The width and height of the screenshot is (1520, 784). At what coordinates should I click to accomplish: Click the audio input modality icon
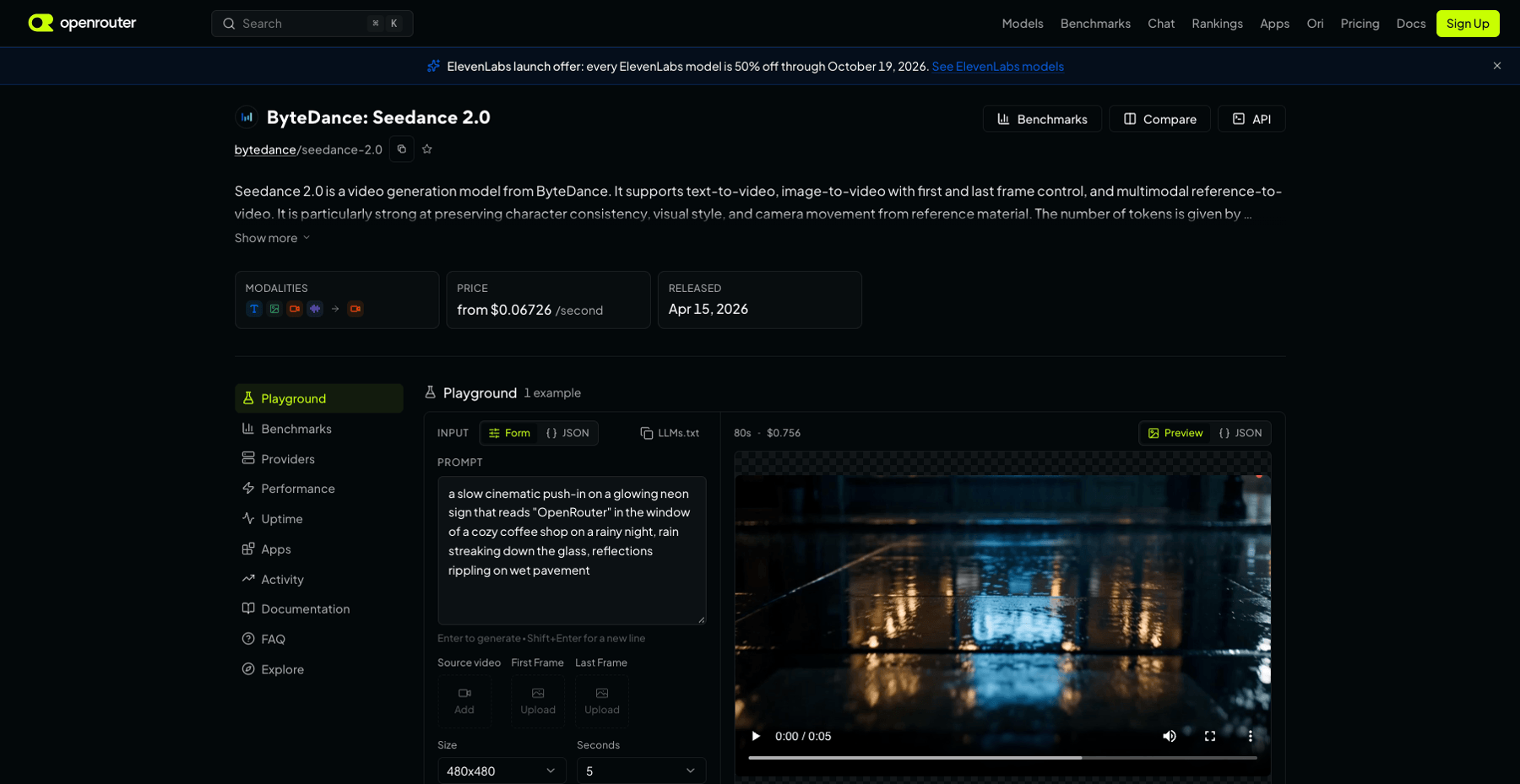pos(315,309)
